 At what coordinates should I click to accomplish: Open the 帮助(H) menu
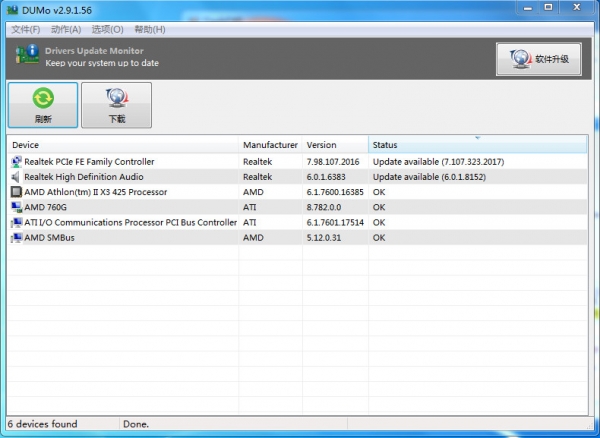(x=149, y=29)
